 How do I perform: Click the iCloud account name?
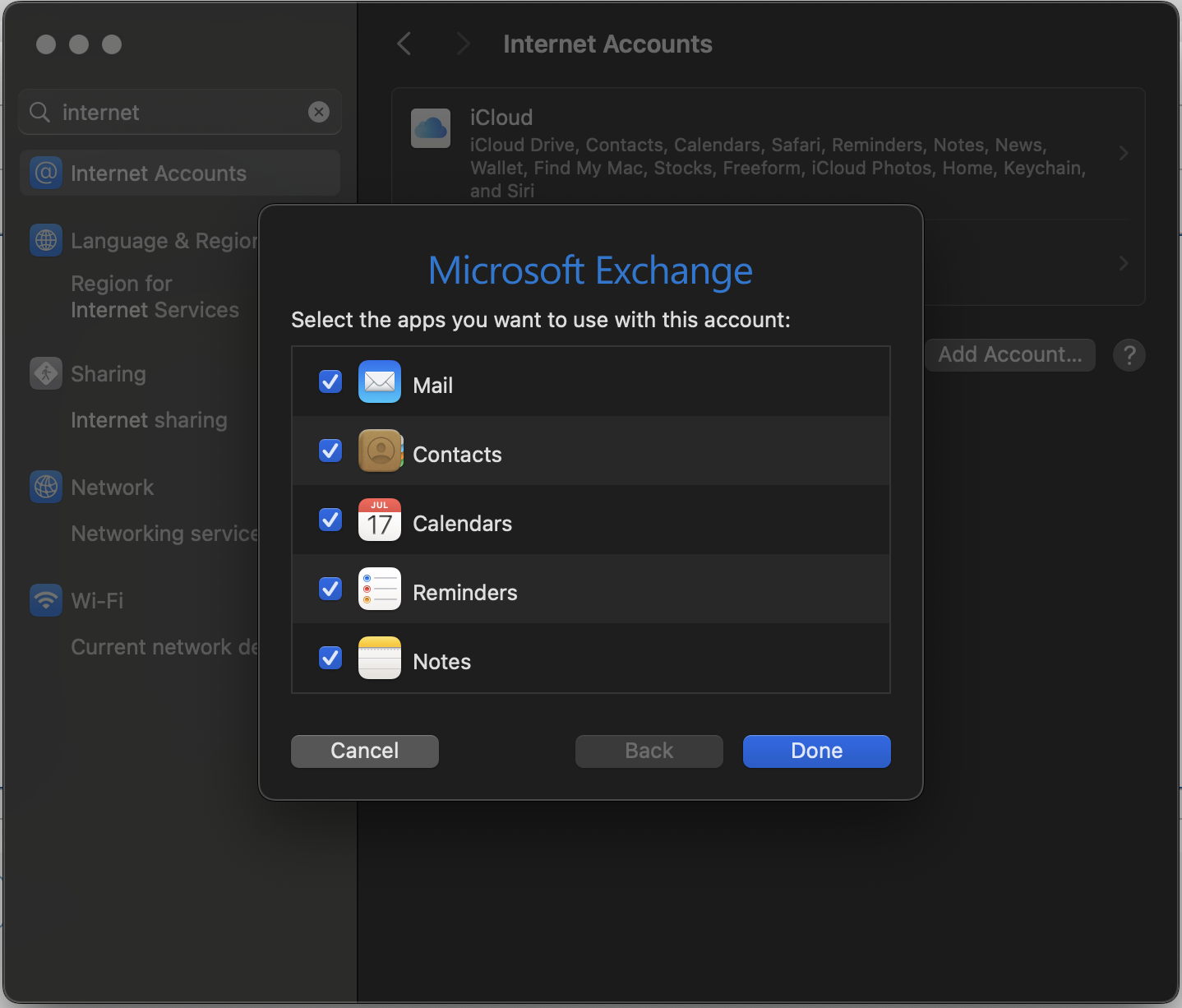[x=501, y=118]
